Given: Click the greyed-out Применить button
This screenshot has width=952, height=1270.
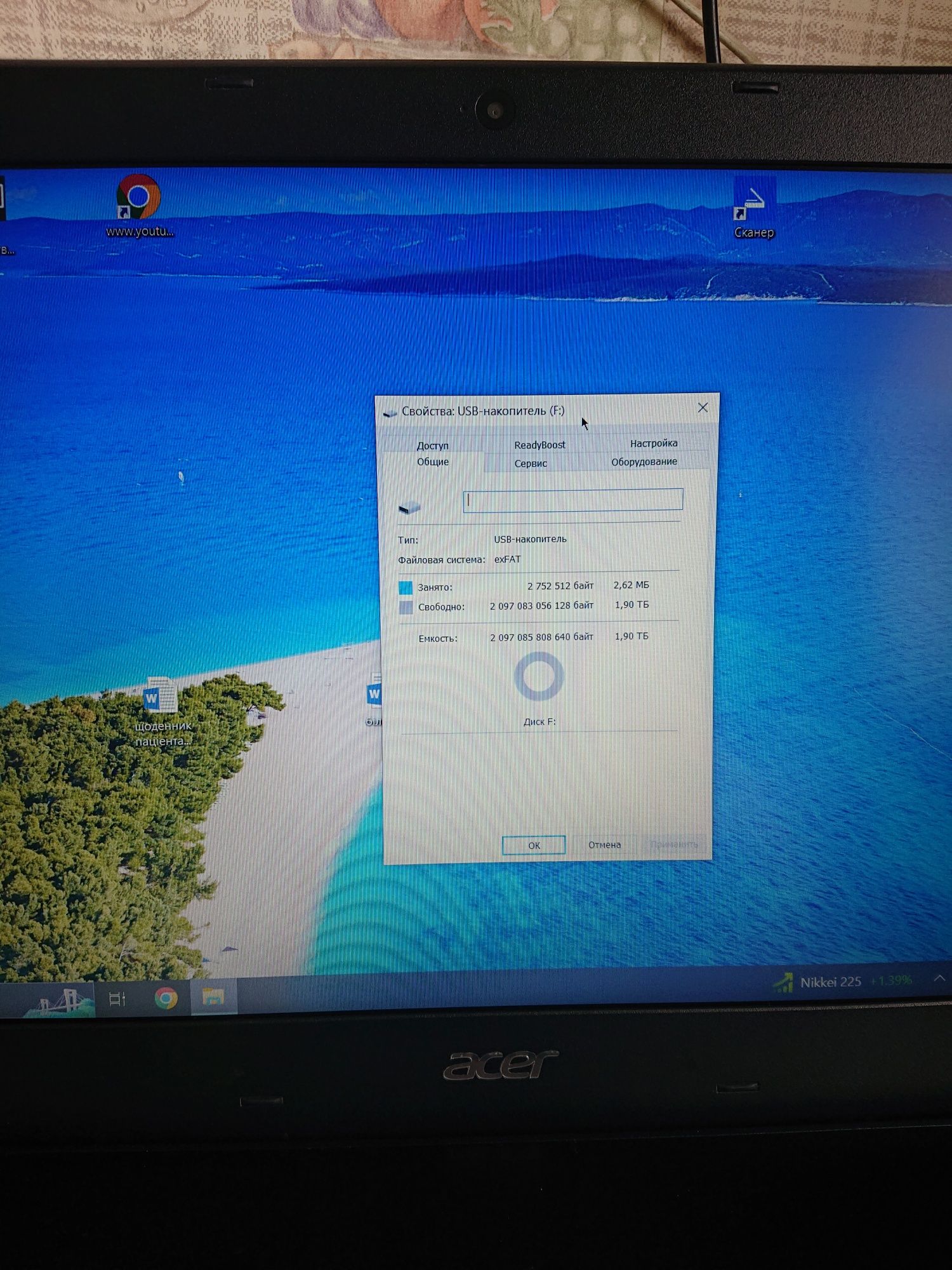Looking at the screenshot, I should coord(675,844).
